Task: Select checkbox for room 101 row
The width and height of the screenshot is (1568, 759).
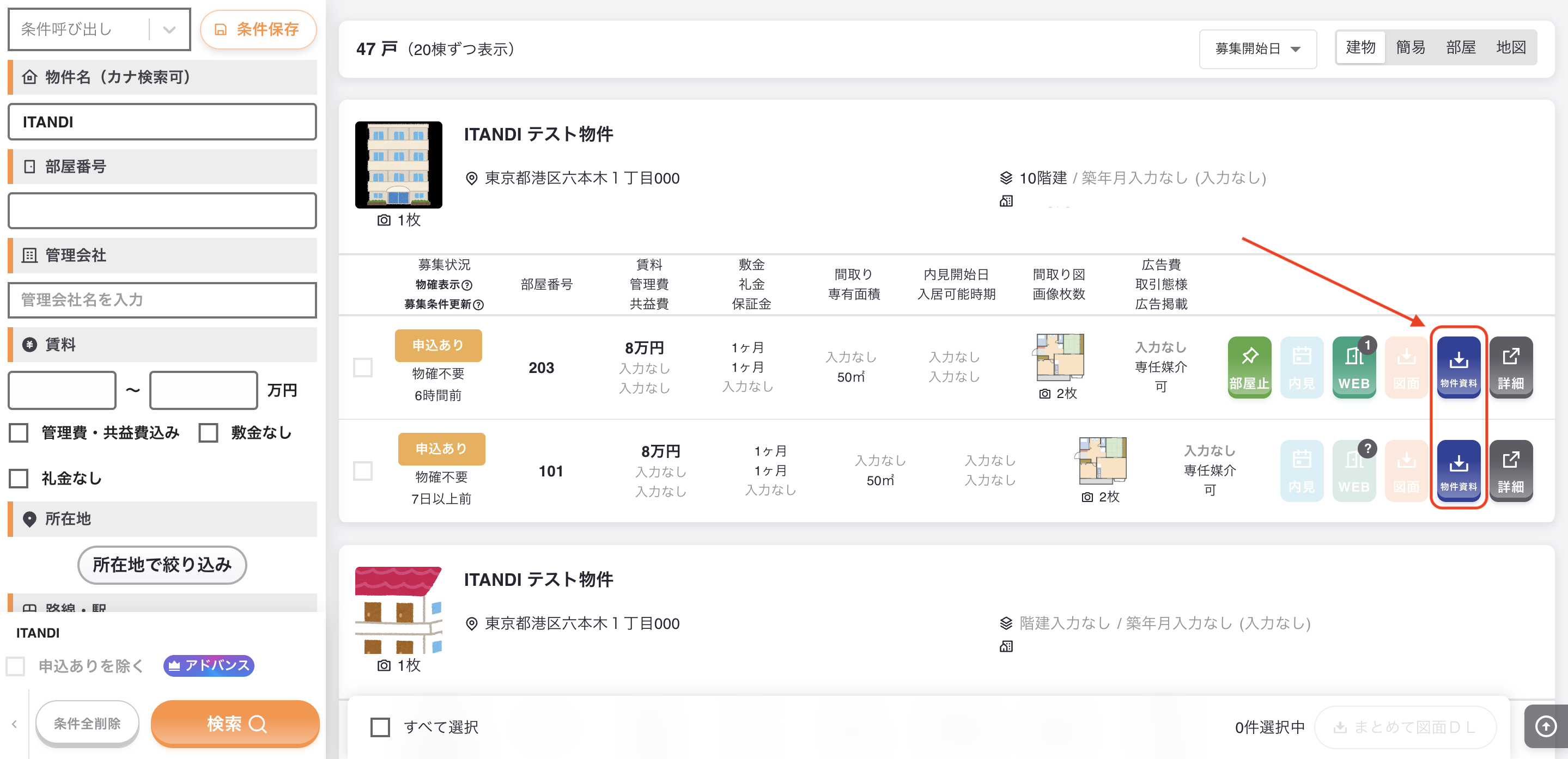Action: pyautogui.click(x=363, y=471)
